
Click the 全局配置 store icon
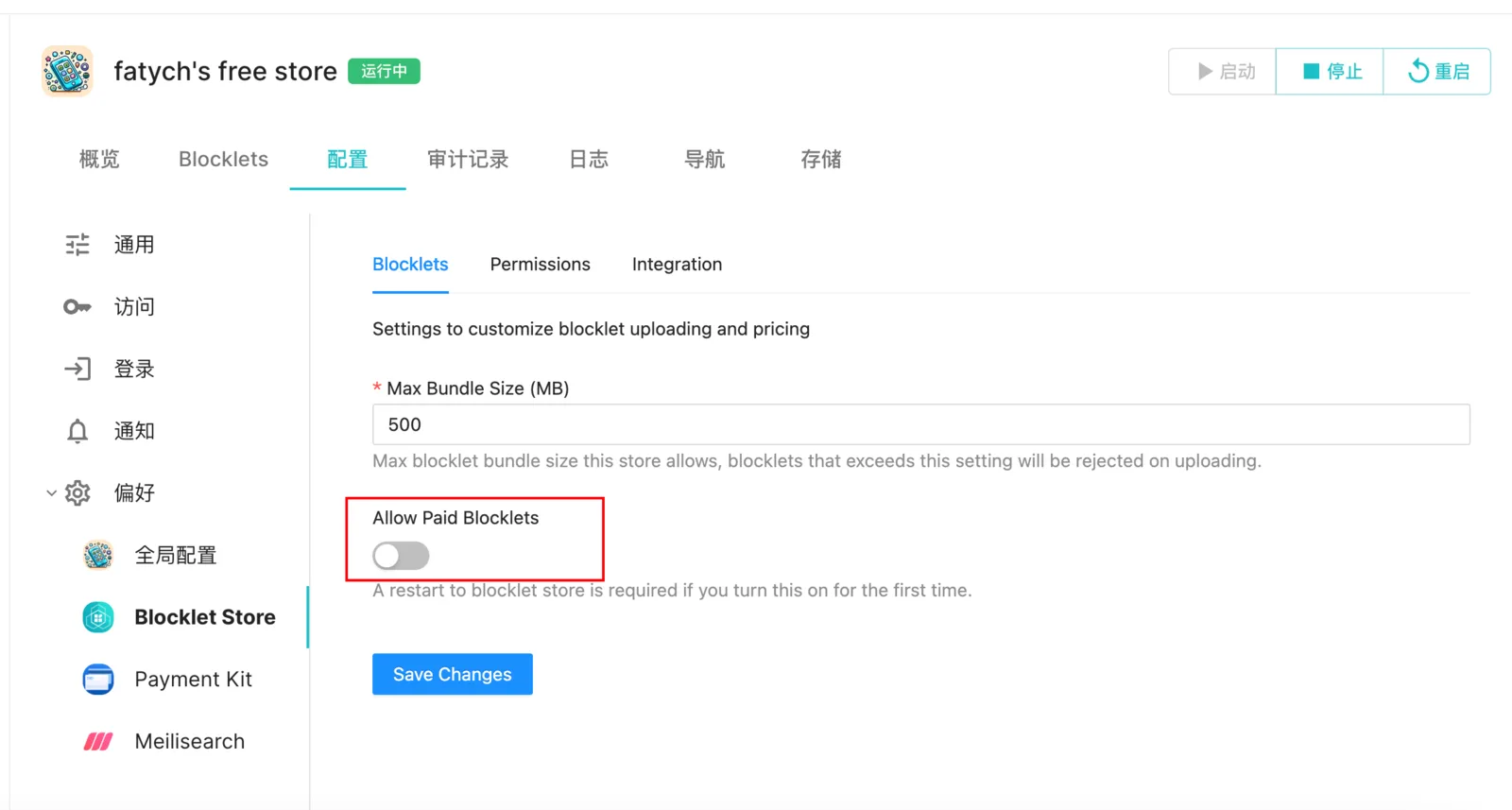98,555
